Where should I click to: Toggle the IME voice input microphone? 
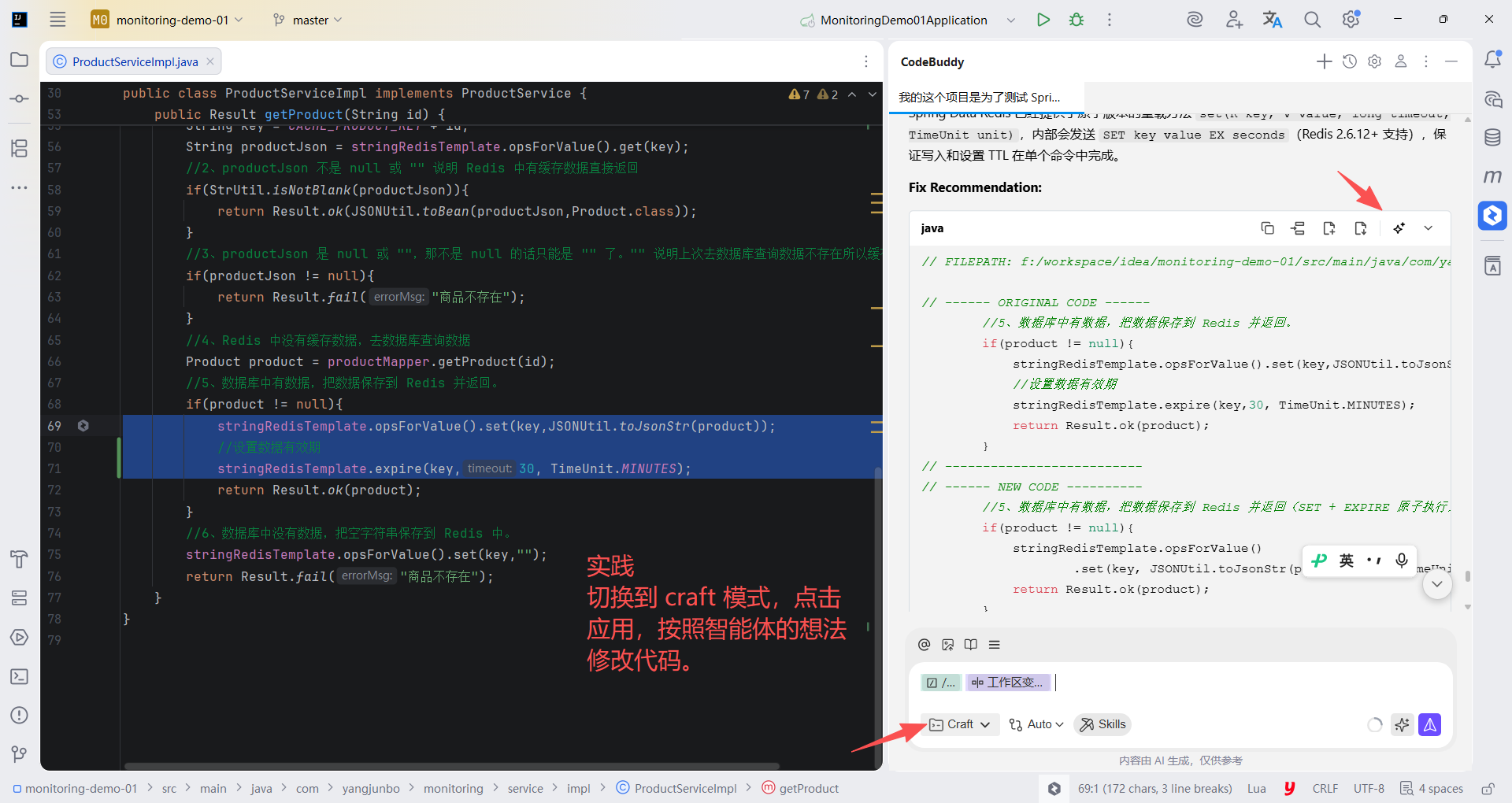click(x=1402, y=561)
